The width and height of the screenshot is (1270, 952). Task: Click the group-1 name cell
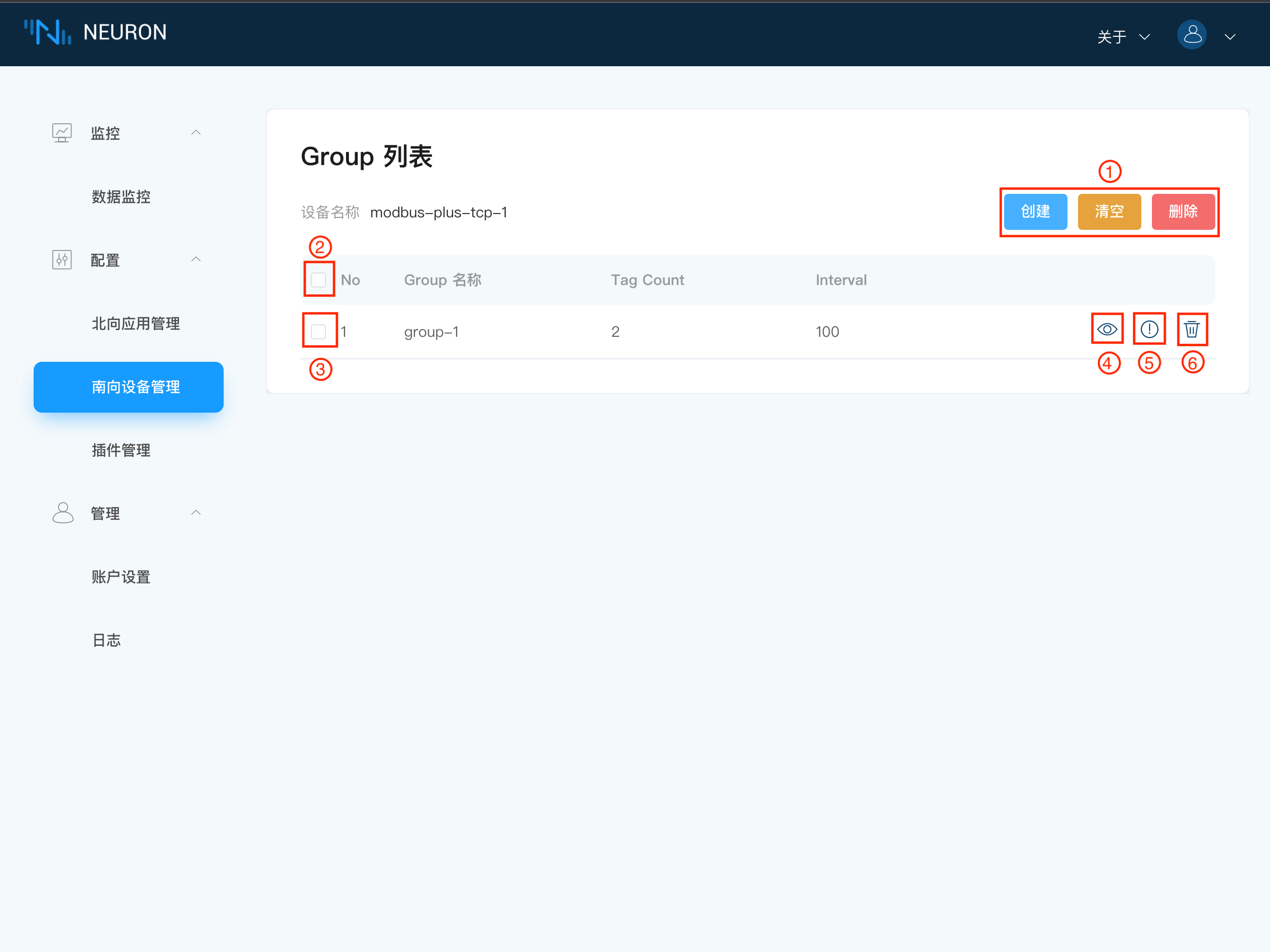431,332
